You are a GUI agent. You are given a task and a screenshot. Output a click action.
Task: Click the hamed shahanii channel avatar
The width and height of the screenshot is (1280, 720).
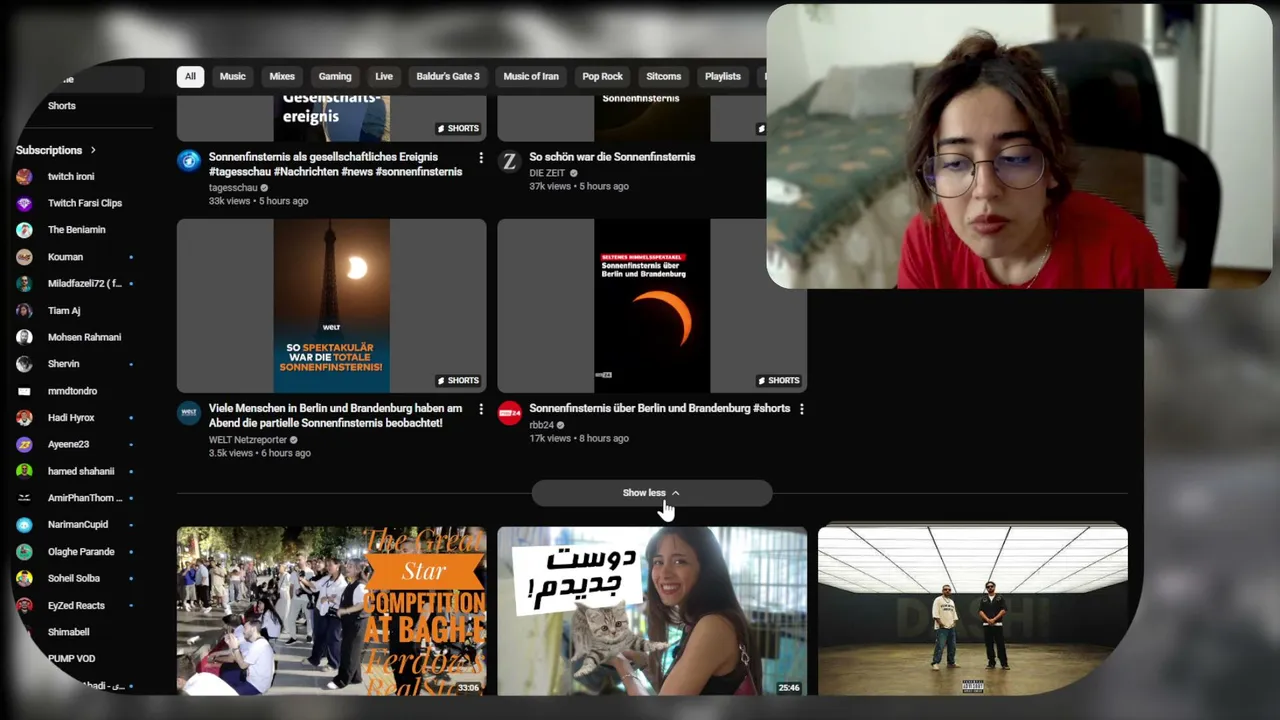(24, 471)
